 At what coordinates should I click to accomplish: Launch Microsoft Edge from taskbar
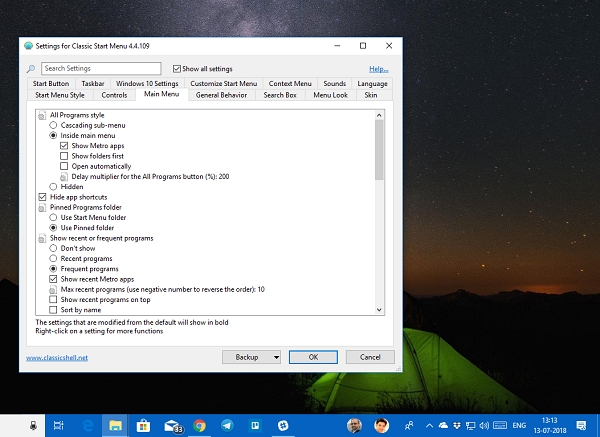pyautogui.click(x=88, y=425)
